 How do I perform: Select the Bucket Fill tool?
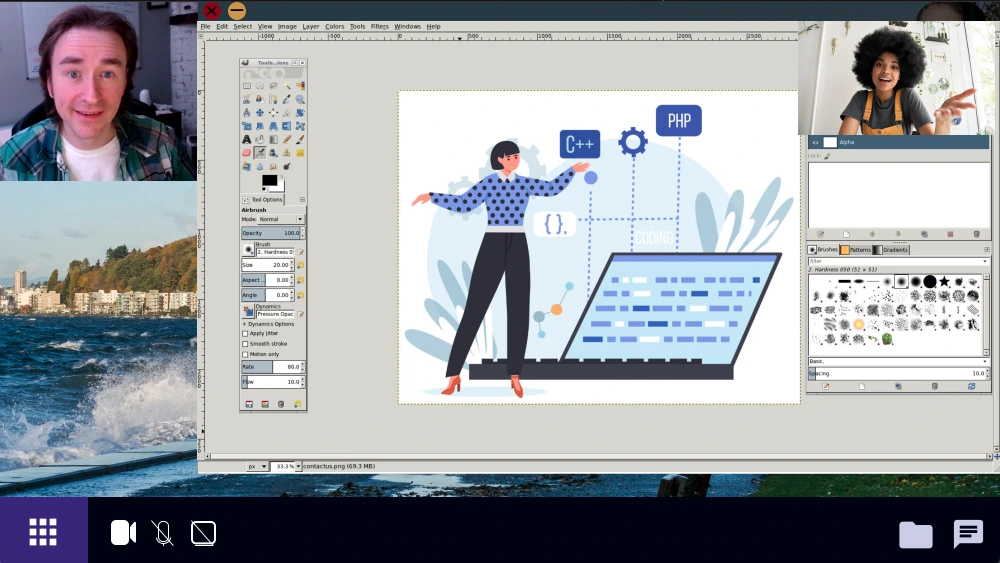pos(260,139)
